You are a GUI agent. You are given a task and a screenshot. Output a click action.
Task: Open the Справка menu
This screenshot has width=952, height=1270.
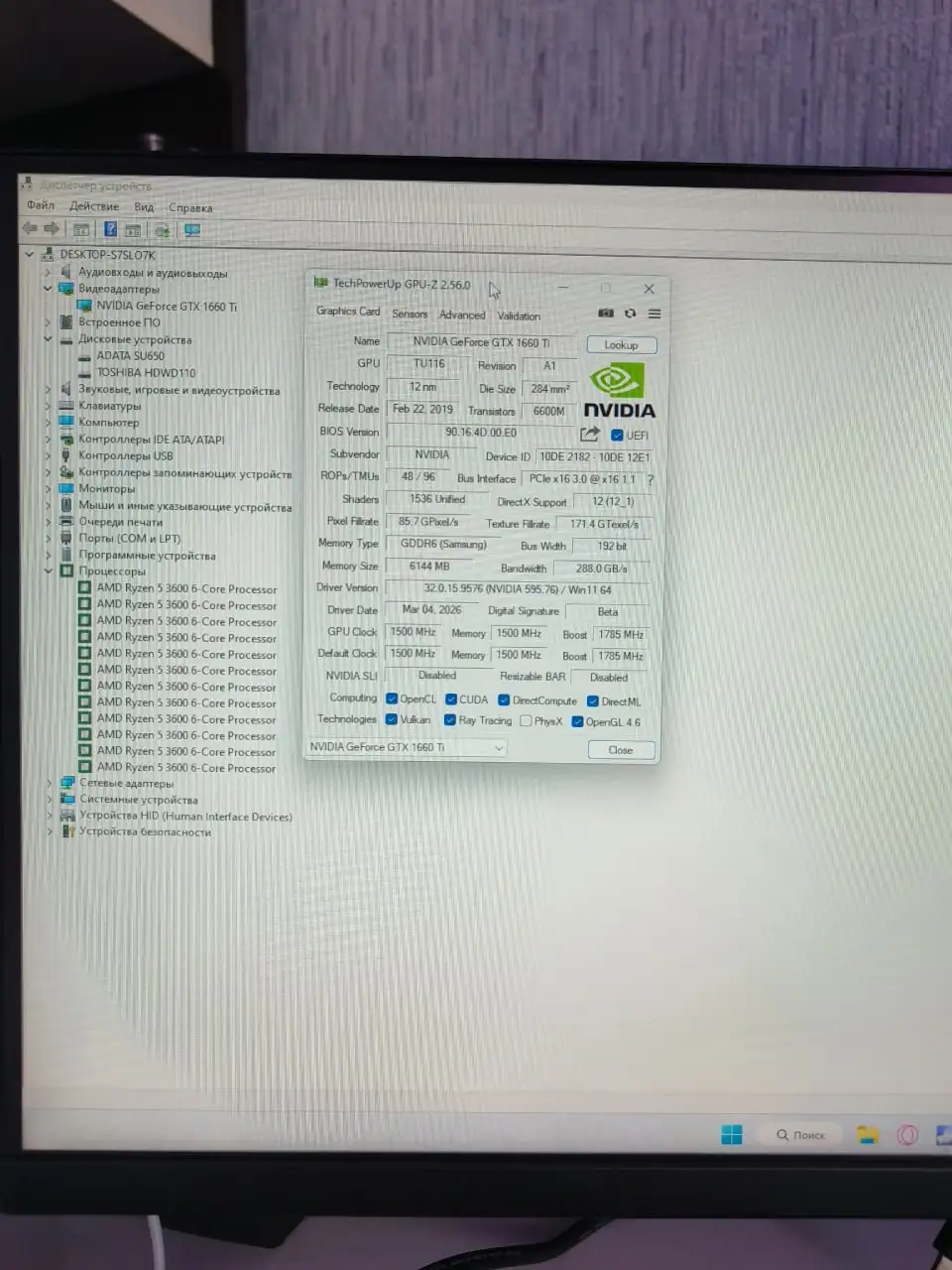point(190,208)
